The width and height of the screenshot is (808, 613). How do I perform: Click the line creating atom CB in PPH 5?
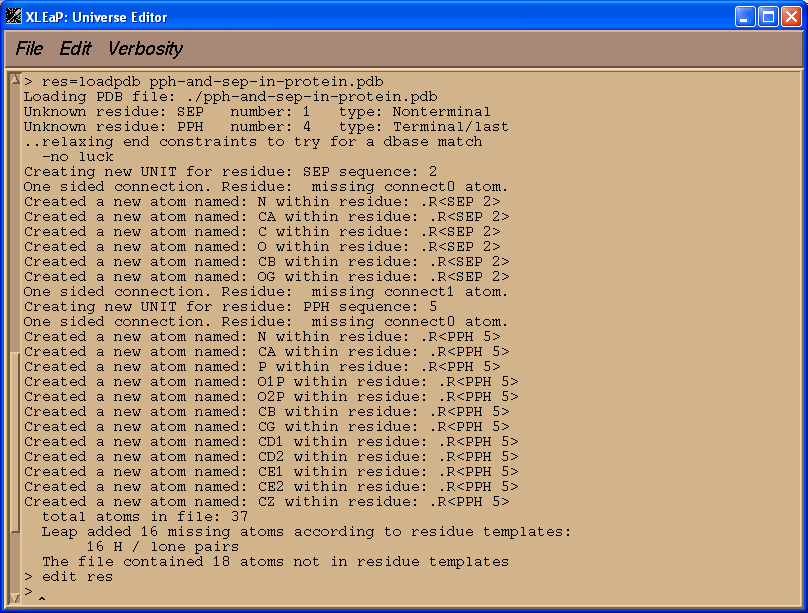click(266, 411)
